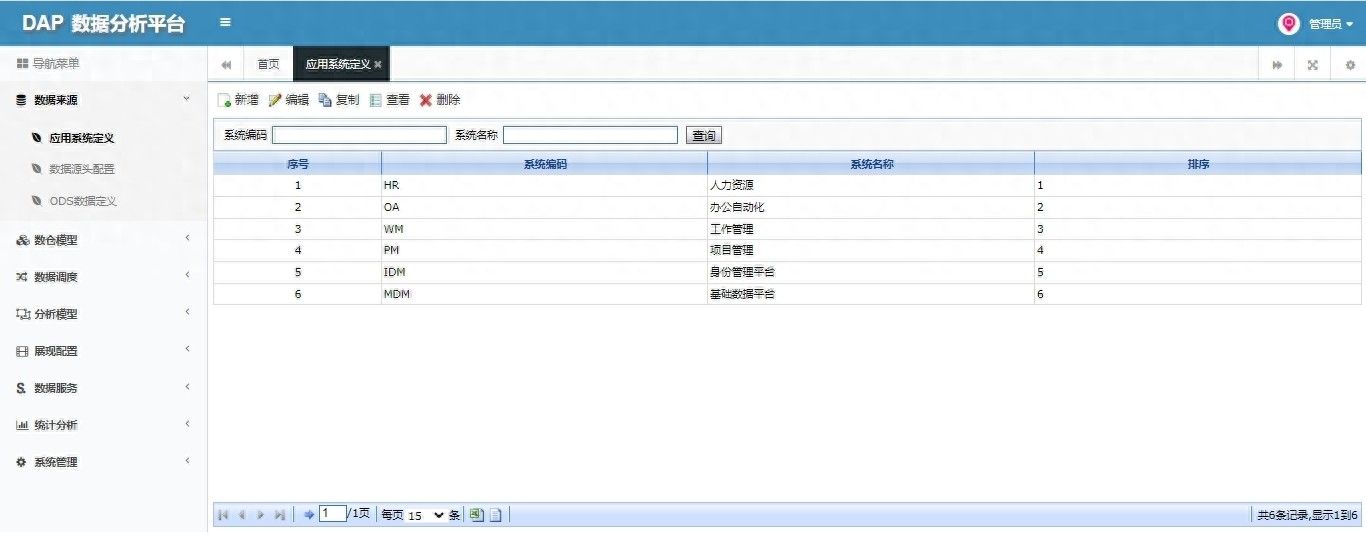This screenshot has width=1366, height=533.
Task: Click the 系统编码 input field
Action: click(x=359, y=135)
